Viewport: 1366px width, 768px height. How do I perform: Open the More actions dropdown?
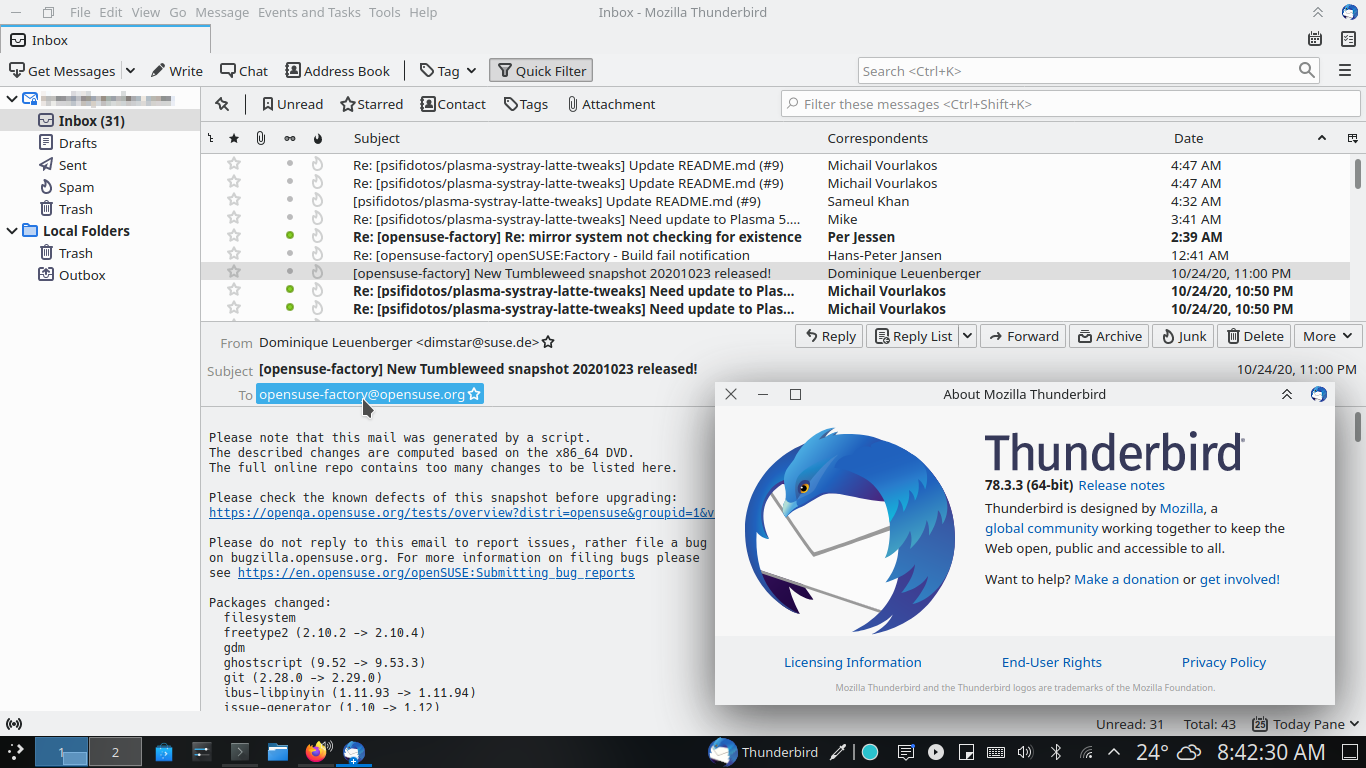(1328, 336)
